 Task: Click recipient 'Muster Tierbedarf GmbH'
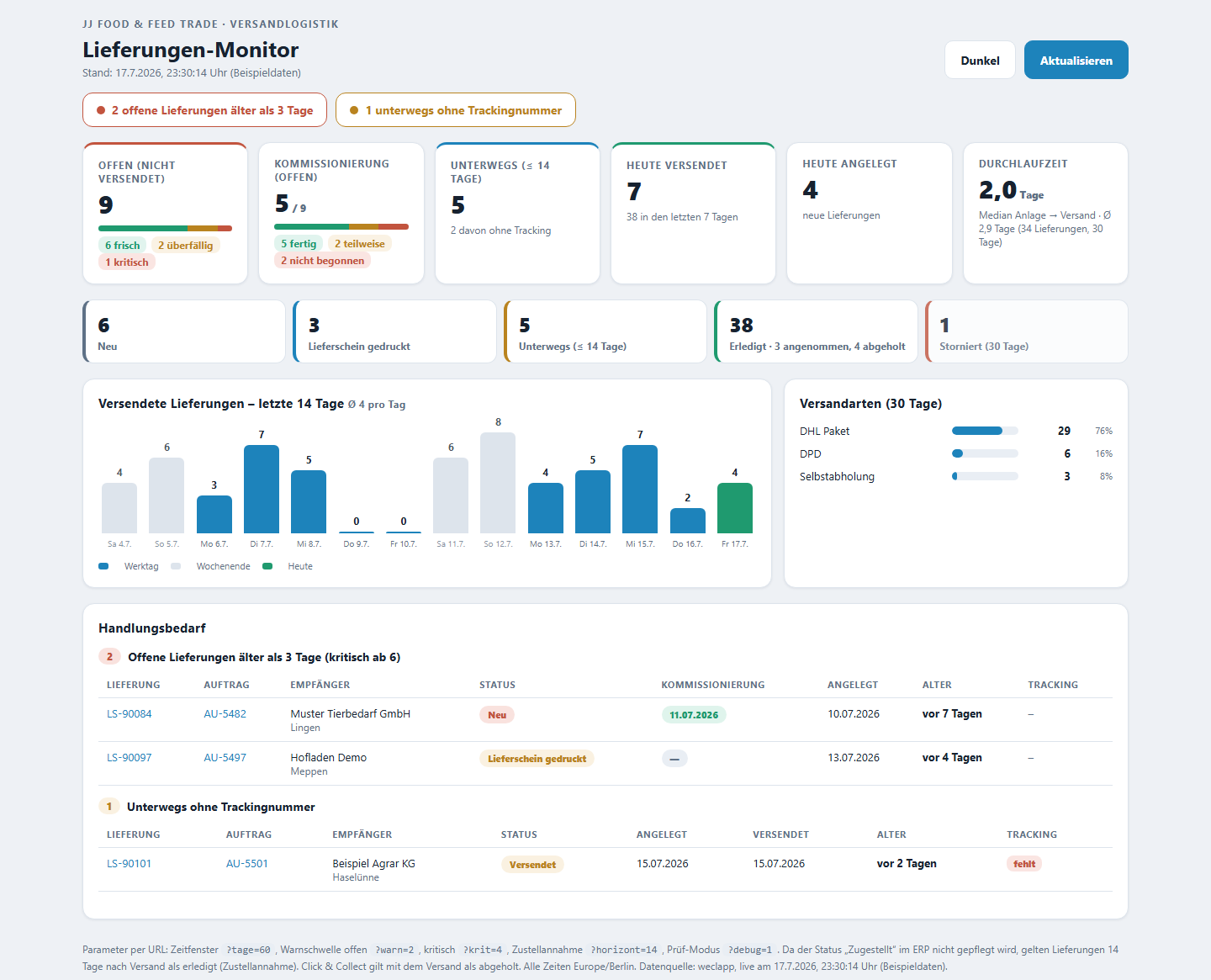coord(351,714)
